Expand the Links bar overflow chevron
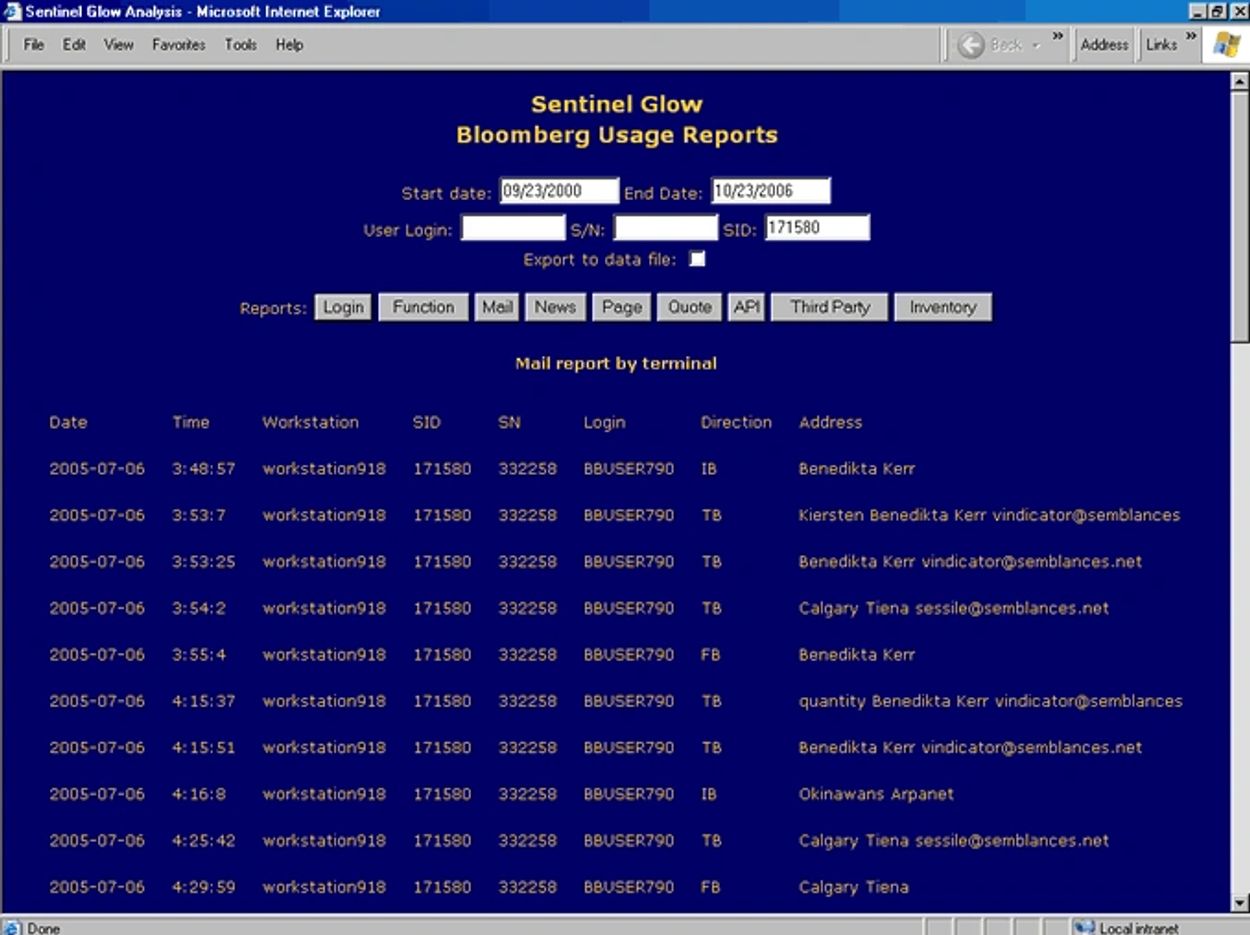The width and height of the screenshot is (1250, 935). (1191, 38)
